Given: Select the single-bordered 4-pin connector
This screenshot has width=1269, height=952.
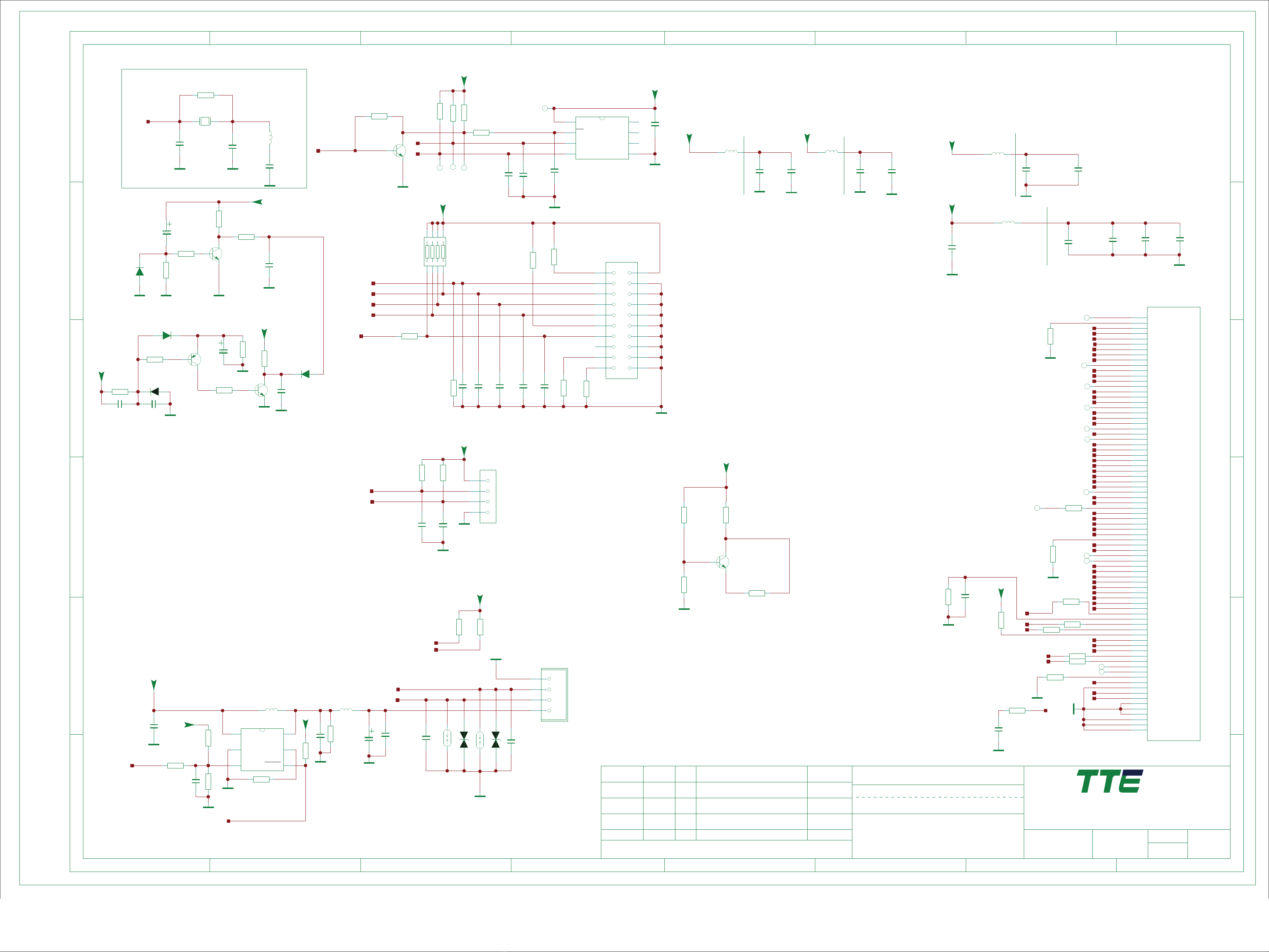Looking at the screenshot, I should [x=487, y=496].
